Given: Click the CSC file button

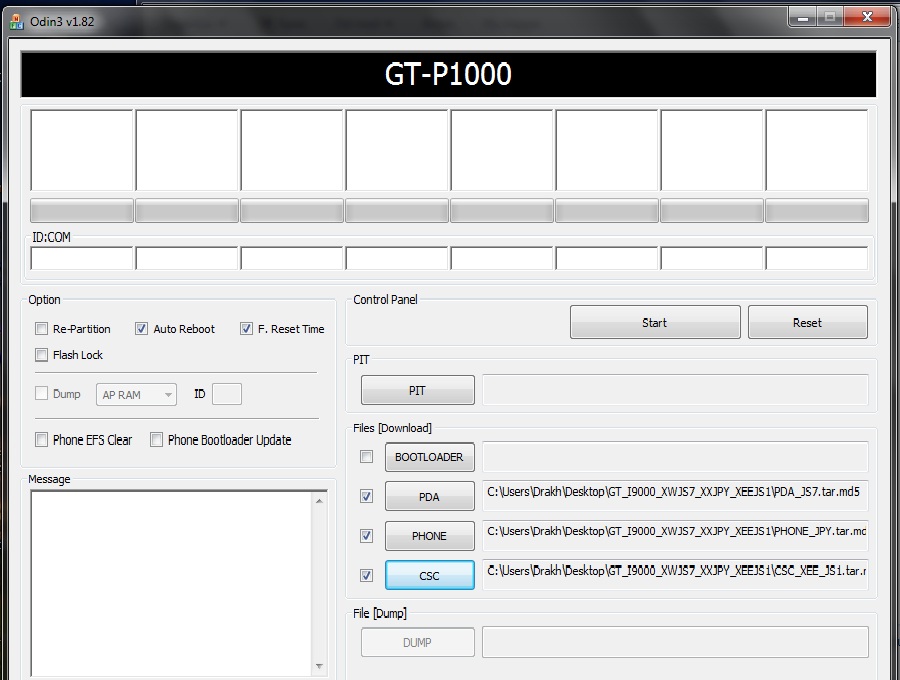Looking at the screenshot, I should (429, 576).
